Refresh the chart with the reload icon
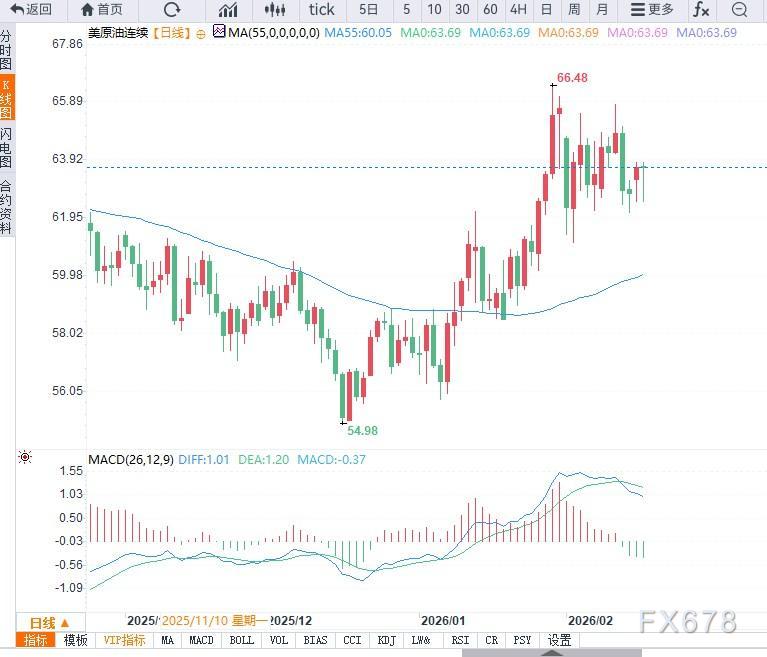The height and width of the screenshot is (657, 767). click(x=172, y=10)
